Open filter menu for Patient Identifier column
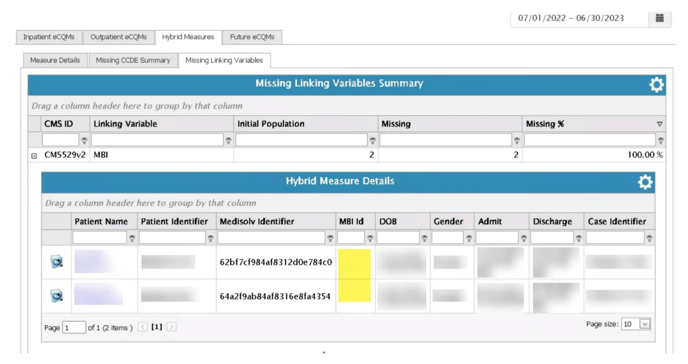This screenshot has width=688, height=364. pyautogui.click(x=210, y=238)
